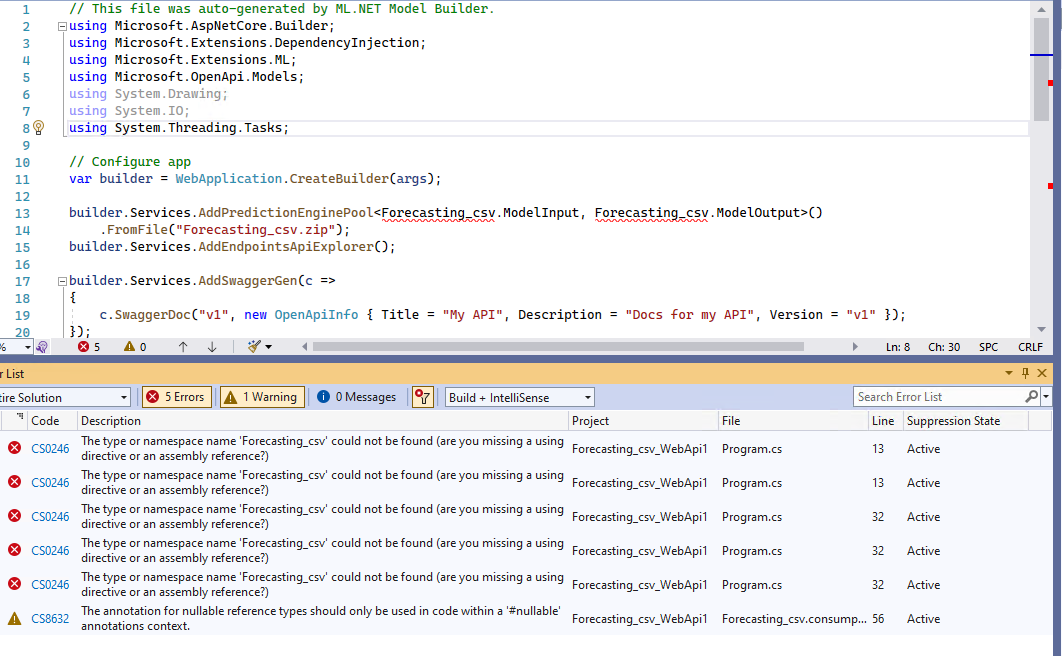Click the horizontal scrollbar right arrow

855,347
